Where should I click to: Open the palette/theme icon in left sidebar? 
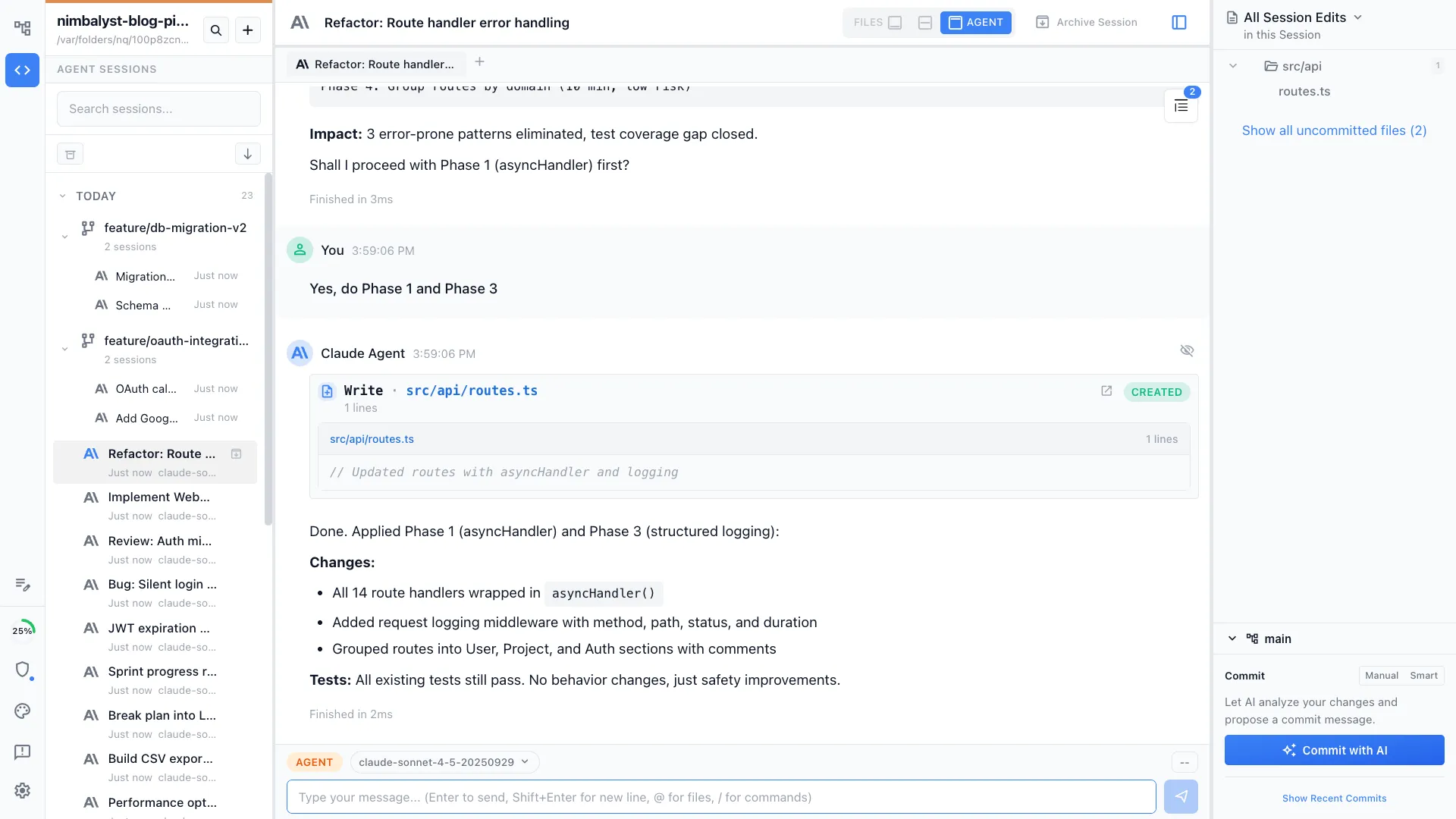coord(22,711)
